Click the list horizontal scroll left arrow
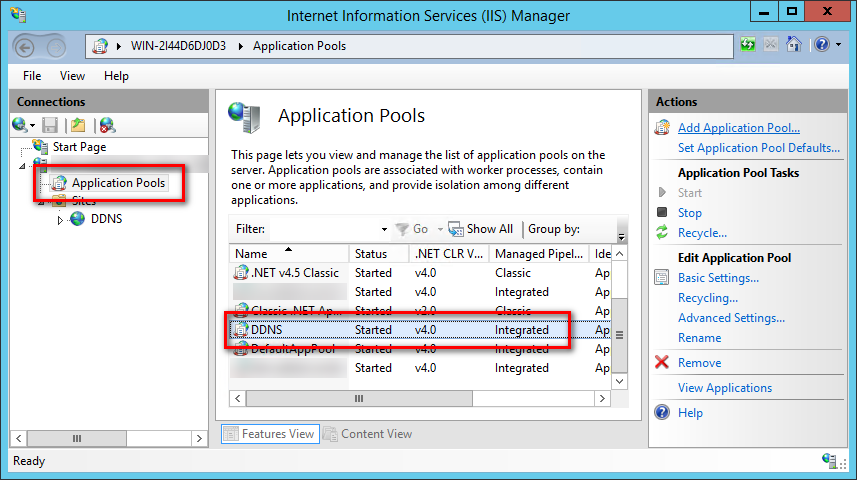This screenshot has width=857, height=480. (238, 399)
